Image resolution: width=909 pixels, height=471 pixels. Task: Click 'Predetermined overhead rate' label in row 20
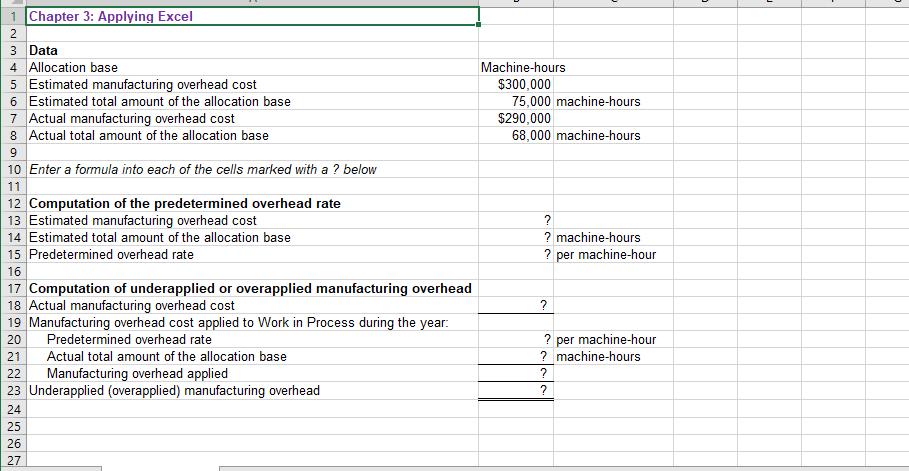[129, 339]
